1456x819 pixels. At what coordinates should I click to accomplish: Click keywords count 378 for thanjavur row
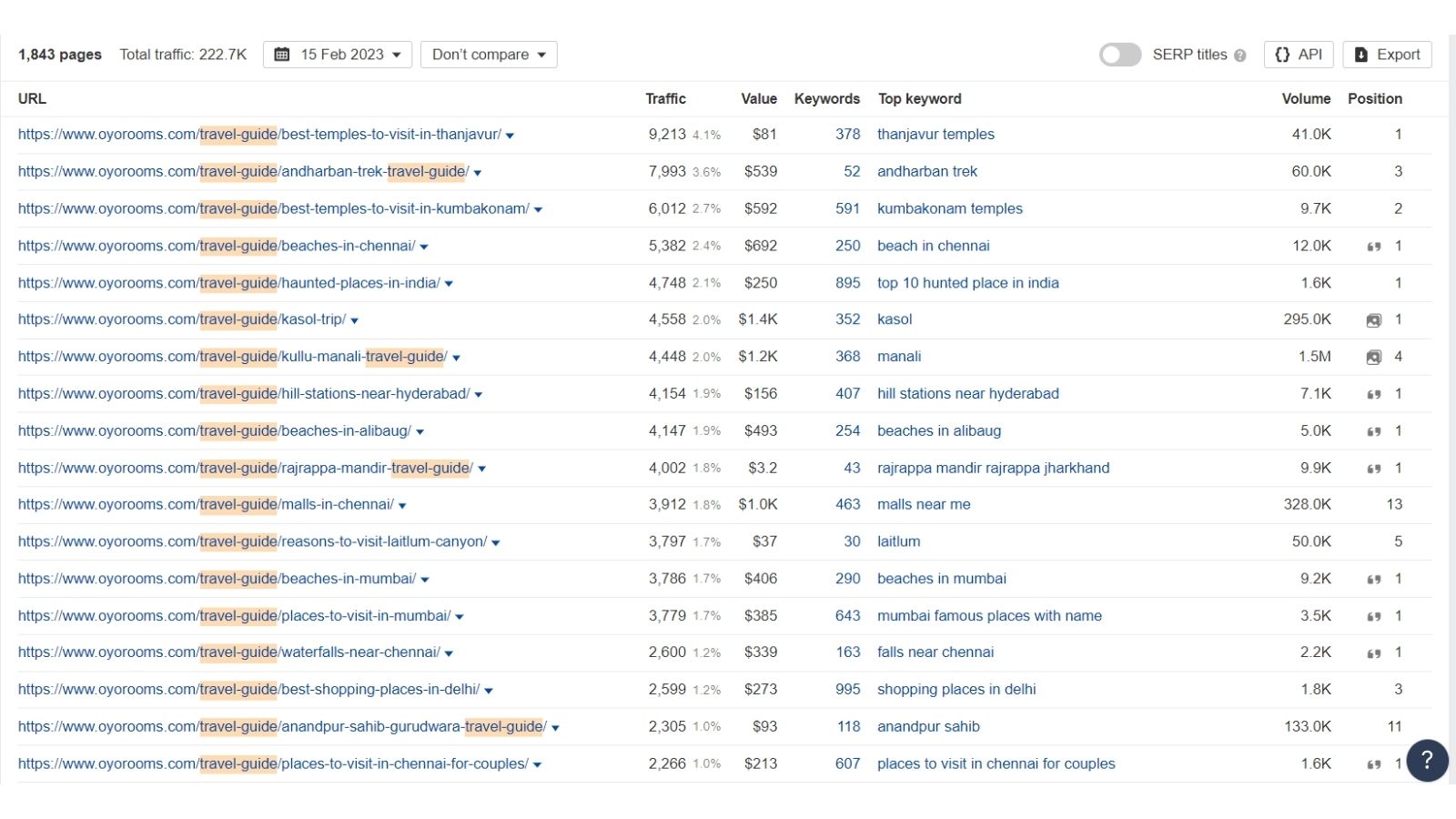(x=847, y=134)
